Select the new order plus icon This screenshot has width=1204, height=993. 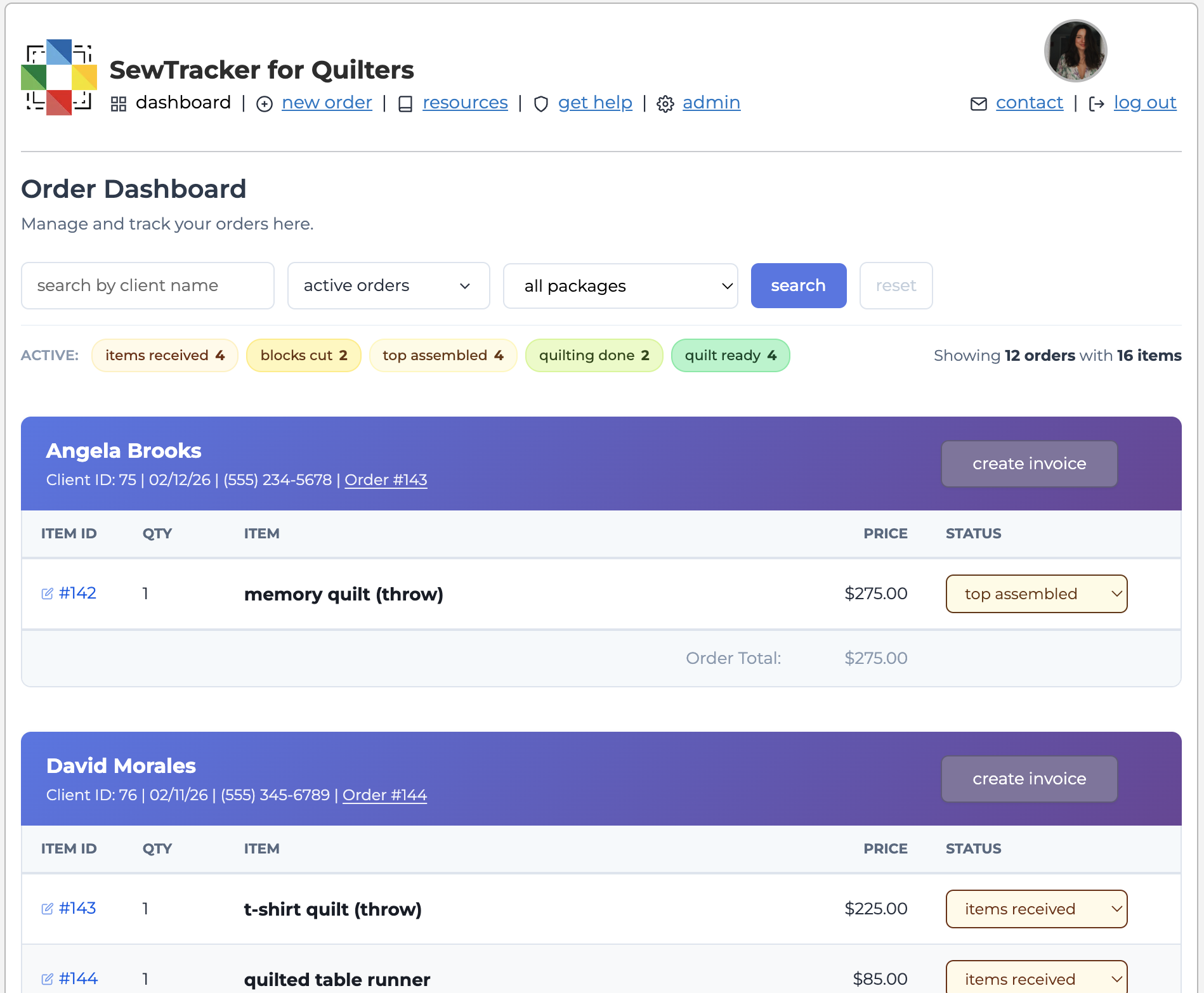pos(265,104)
